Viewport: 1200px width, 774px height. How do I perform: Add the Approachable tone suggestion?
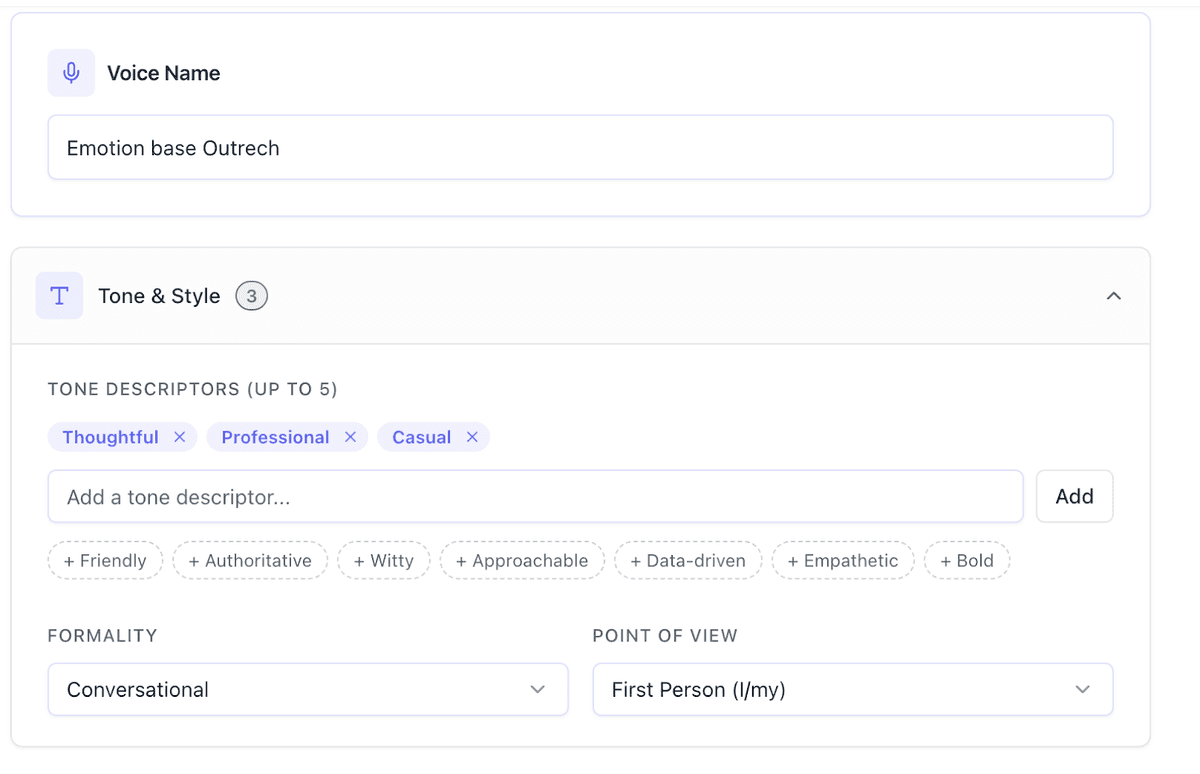tap(522, 561)
